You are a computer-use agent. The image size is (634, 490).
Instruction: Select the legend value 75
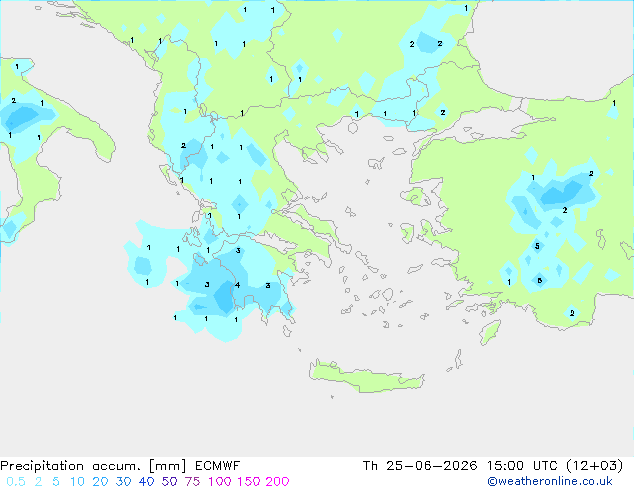(x=192, y=482)
